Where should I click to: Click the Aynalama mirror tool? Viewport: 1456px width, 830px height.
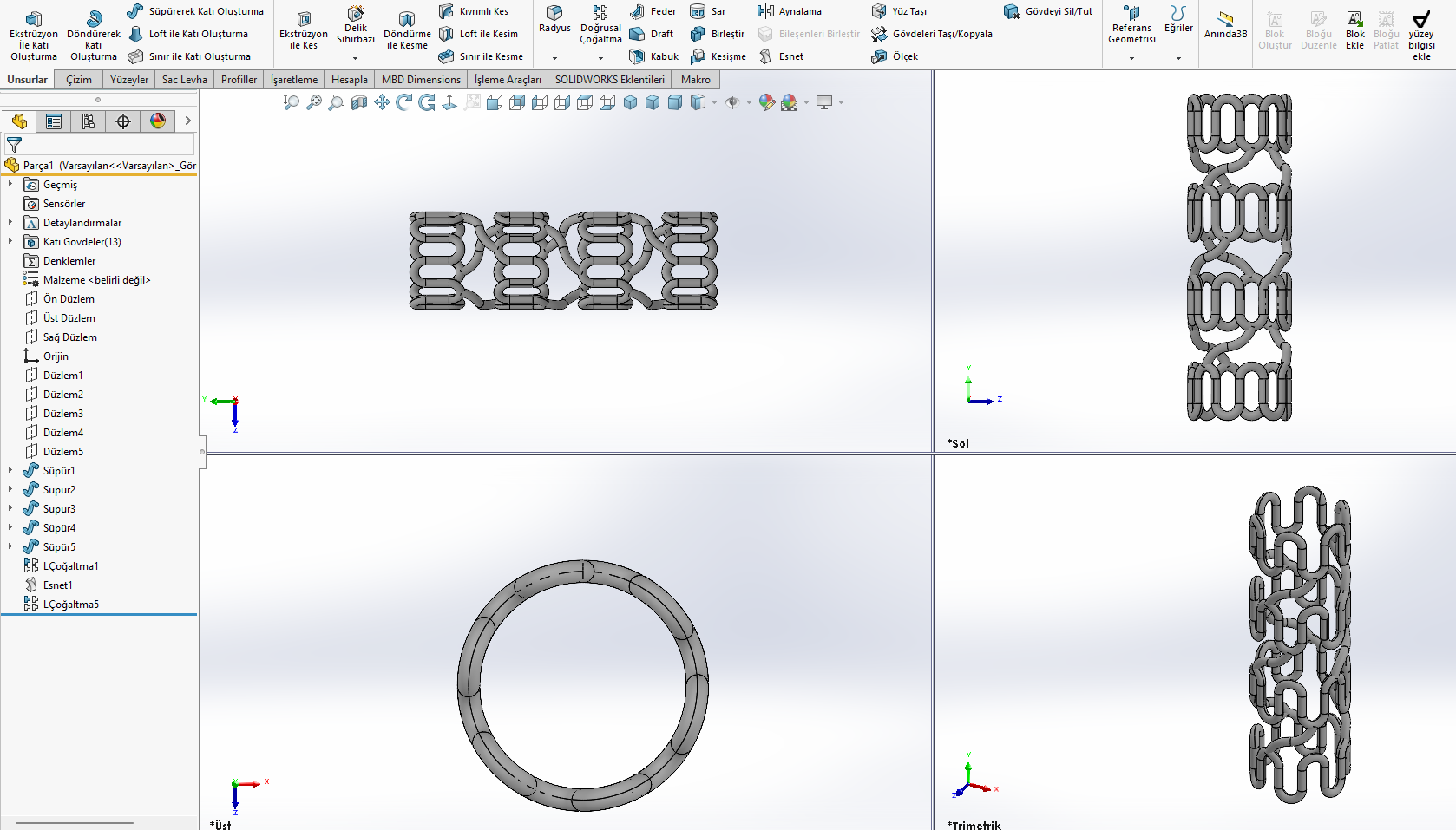tap(789, 11)
